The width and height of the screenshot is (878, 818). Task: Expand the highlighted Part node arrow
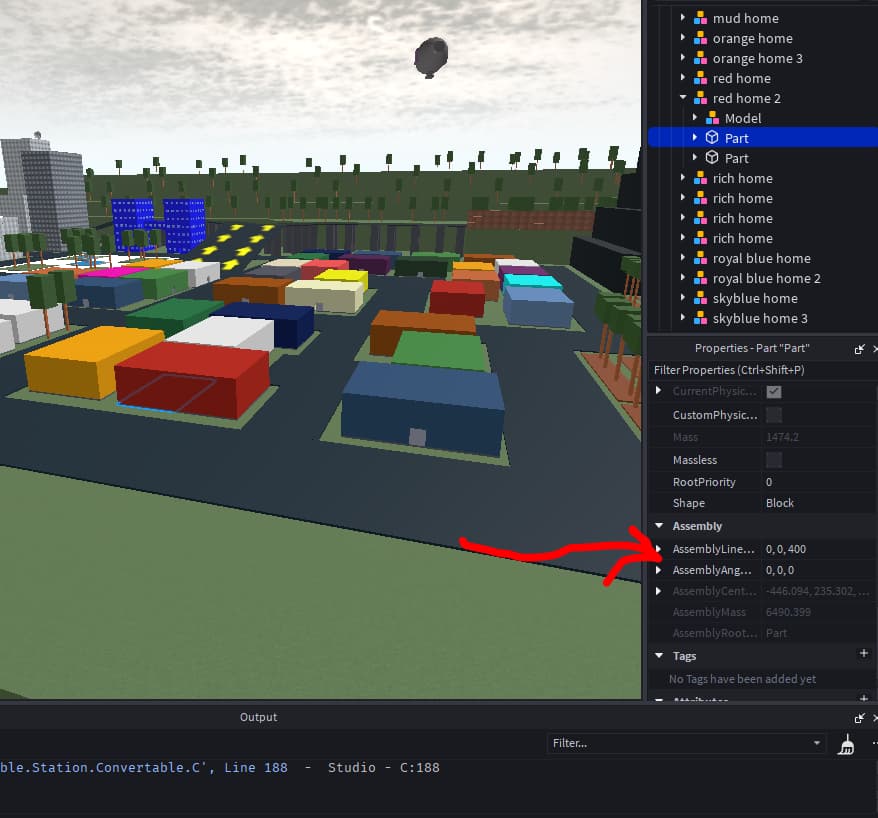coord(695,137)
